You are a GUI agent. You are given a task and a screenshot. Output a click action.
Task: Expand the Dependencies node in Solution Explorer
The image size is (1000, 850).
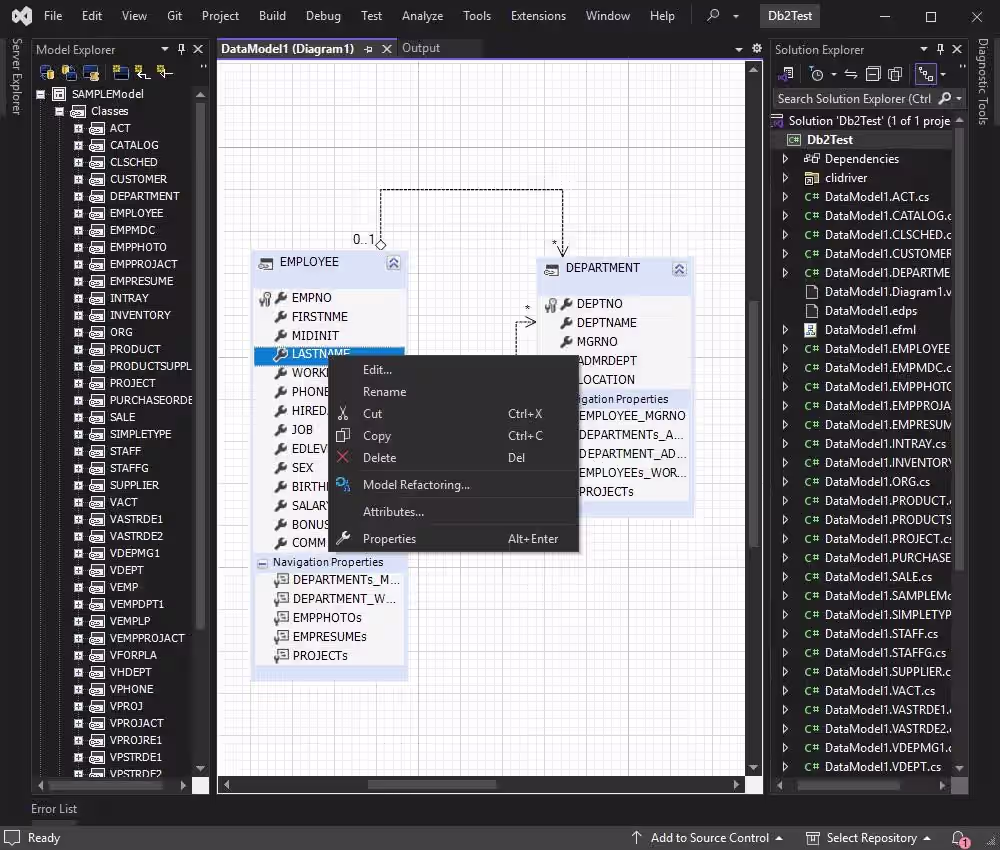(785, 159)
